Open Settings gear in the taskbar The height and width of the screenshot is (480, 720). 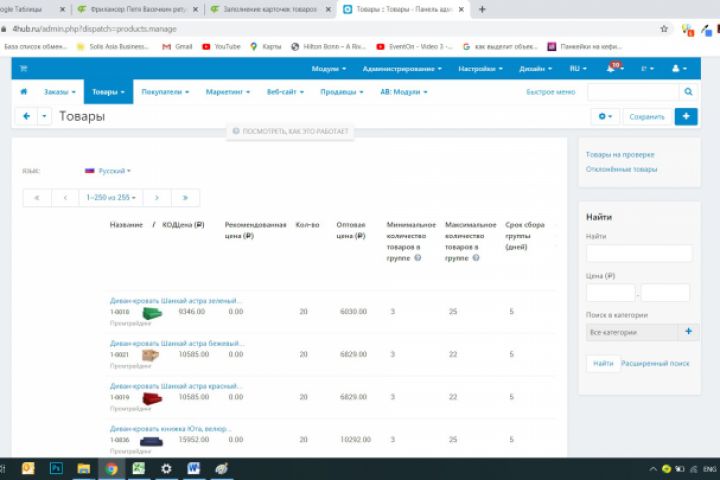coord(166,469)
